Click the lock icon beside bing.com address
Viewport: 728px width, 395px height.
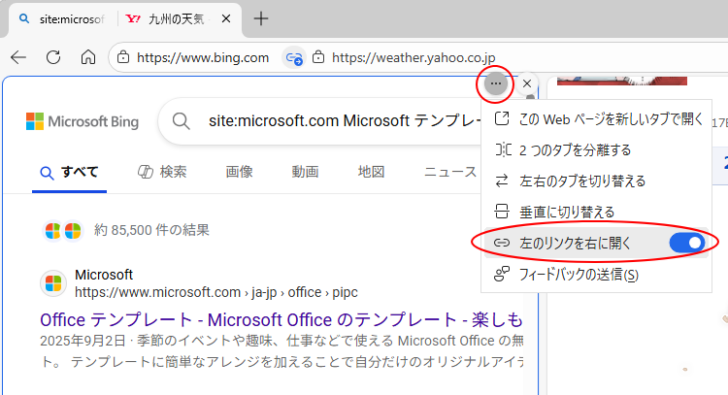pyautogui.click(x=123, y=57)
